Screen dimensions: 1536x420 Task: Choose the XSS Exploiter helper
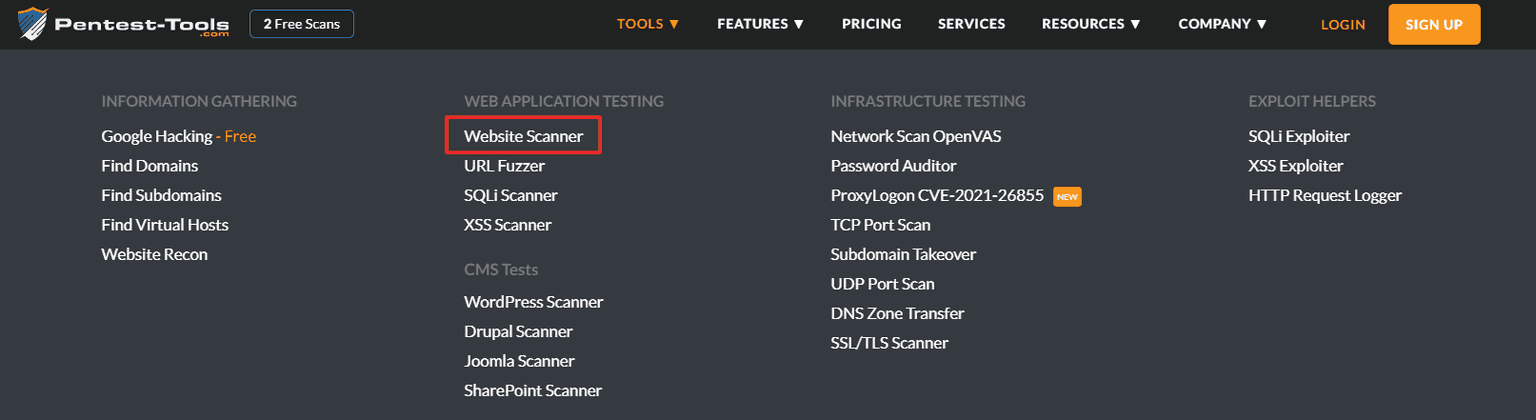(x=1295, y=166)
